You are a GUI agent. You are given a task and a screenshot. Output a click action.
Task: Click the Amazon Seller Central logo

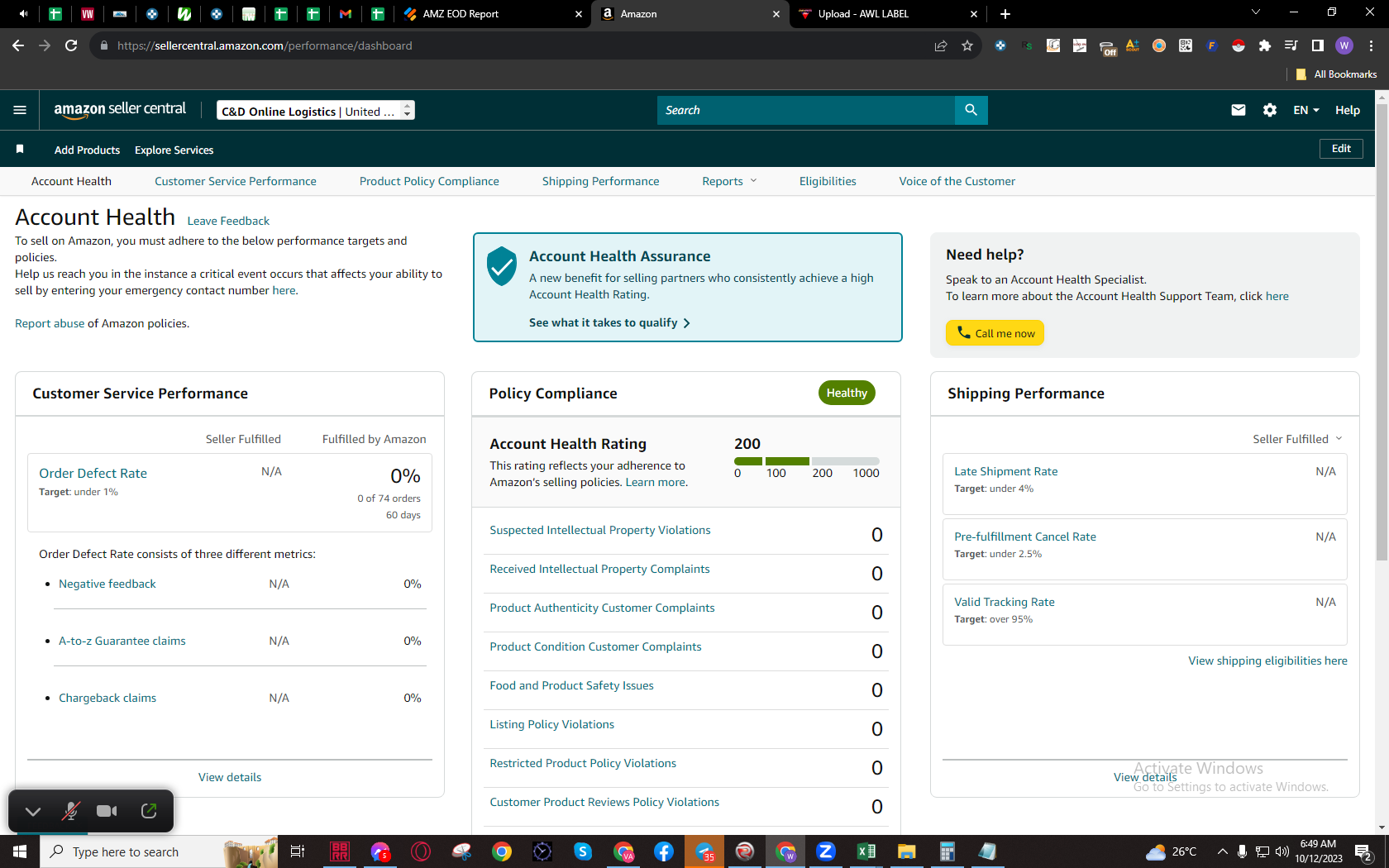coord(120,110)
